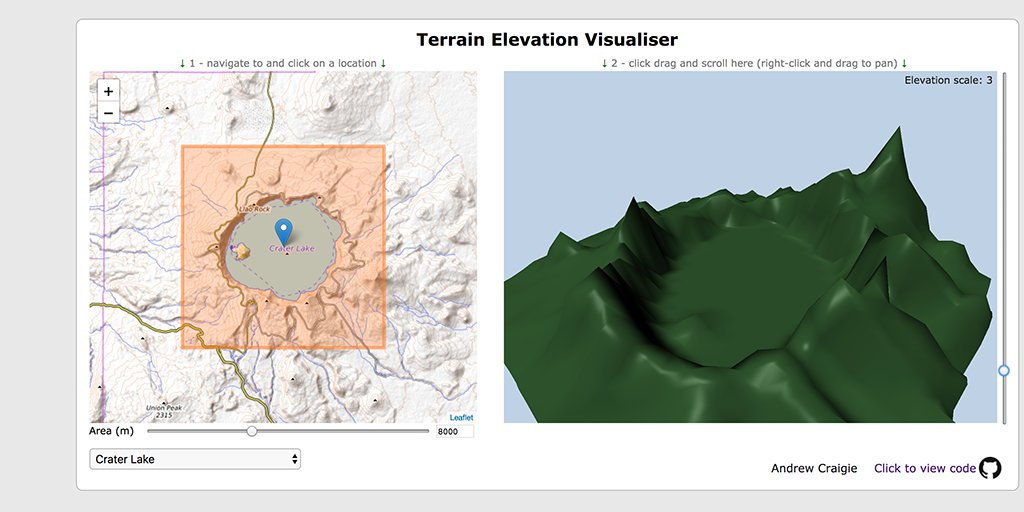
Task: Open the Crater Lake location dropdown
Action: coord(195,459)
